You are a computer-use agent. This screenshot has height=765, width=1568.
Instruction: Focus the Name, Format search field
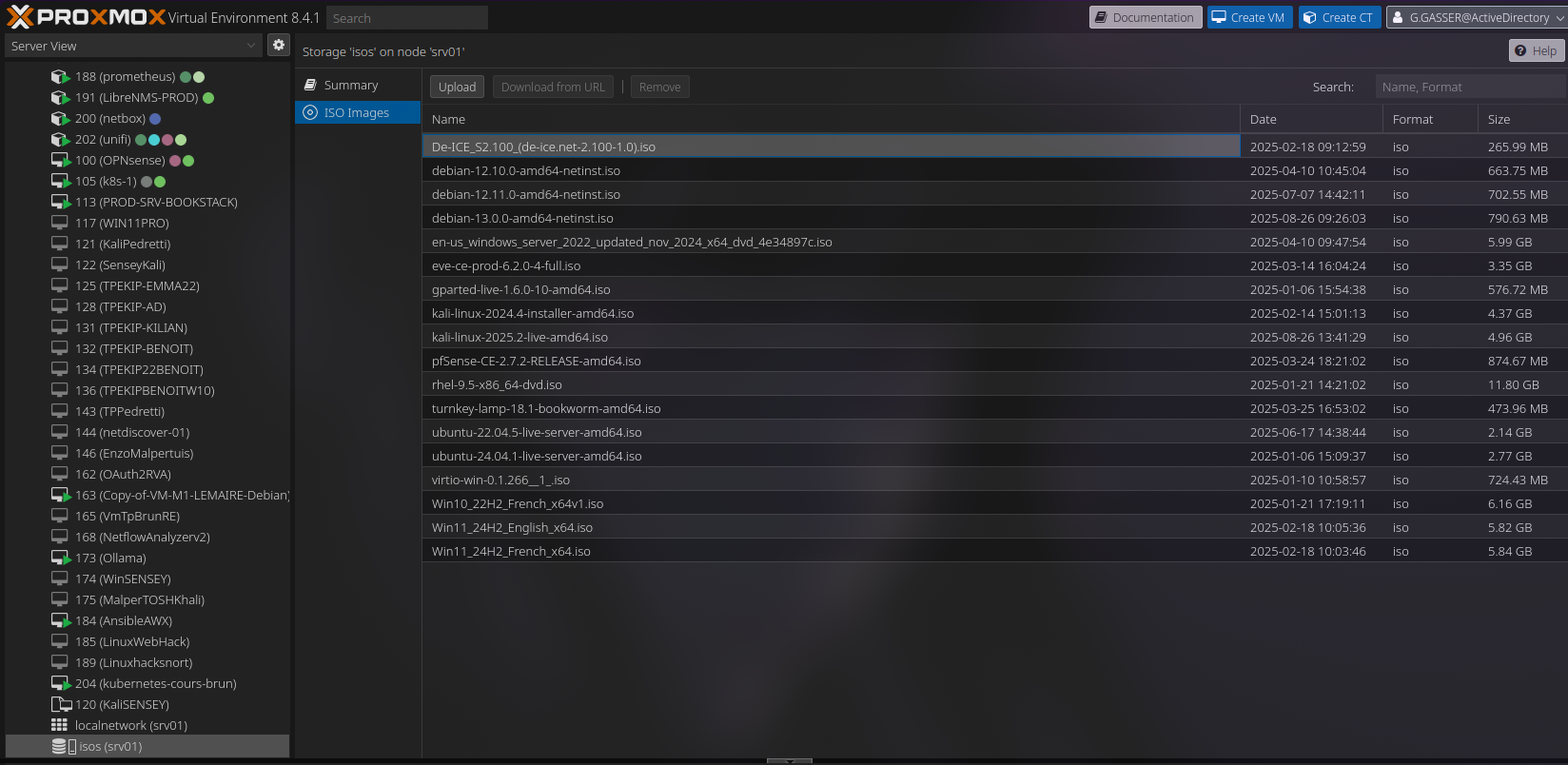tap(1469, 87)
